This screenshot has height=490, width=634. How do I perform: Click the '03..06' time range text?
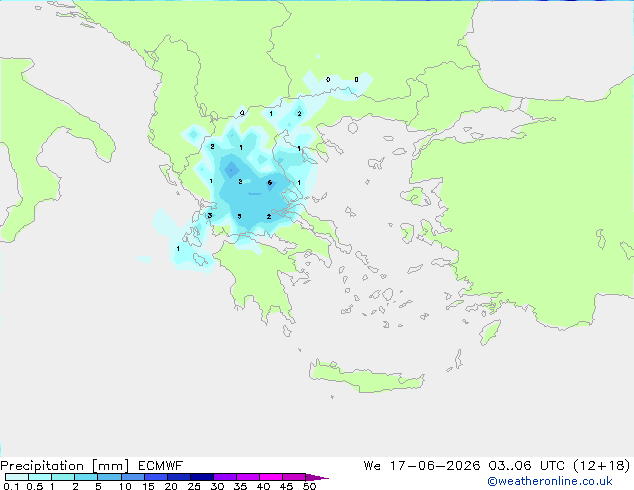(510, 466)
